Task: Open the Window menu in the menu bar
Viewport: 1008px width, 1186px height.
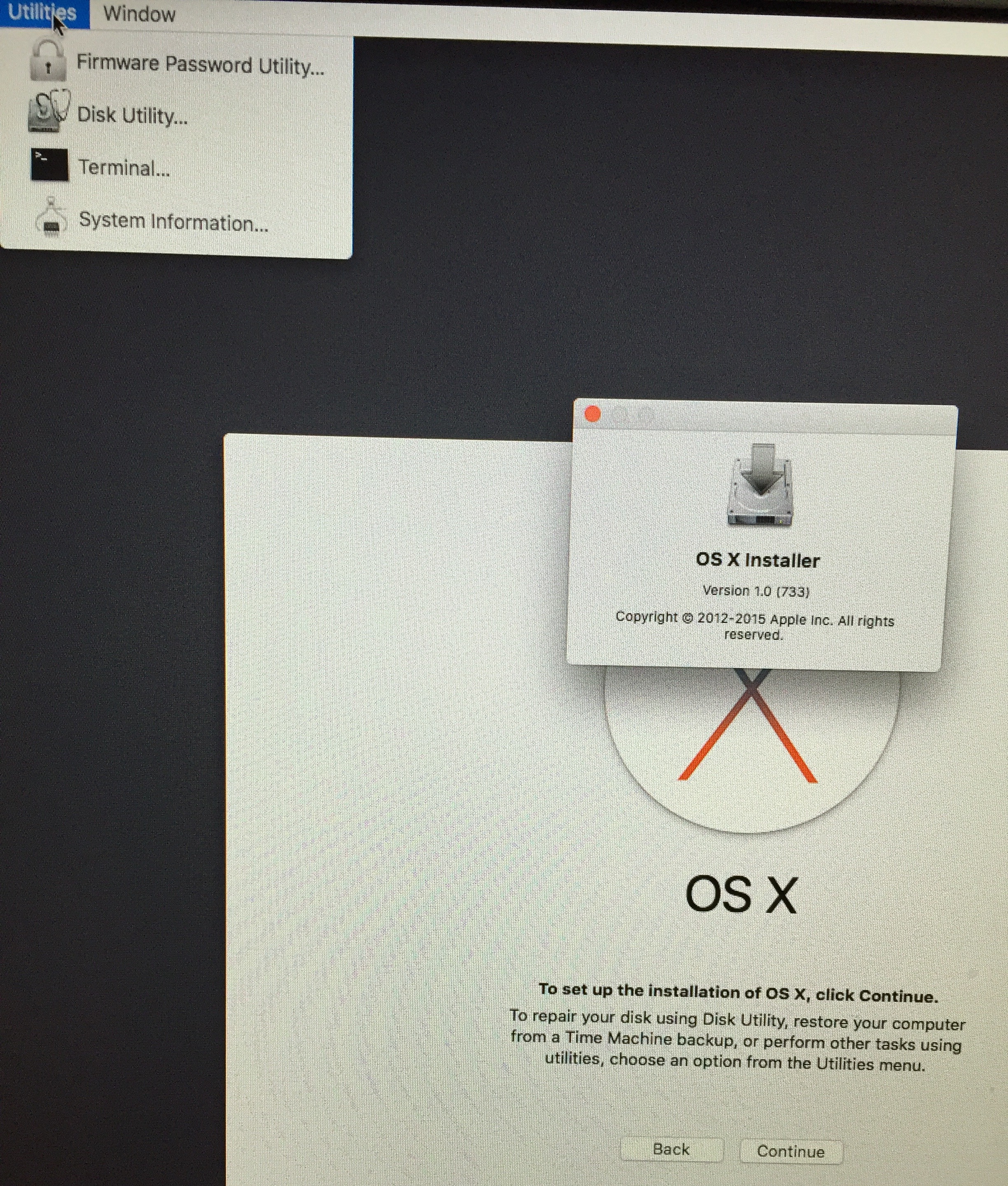Action: click(139, 14)
